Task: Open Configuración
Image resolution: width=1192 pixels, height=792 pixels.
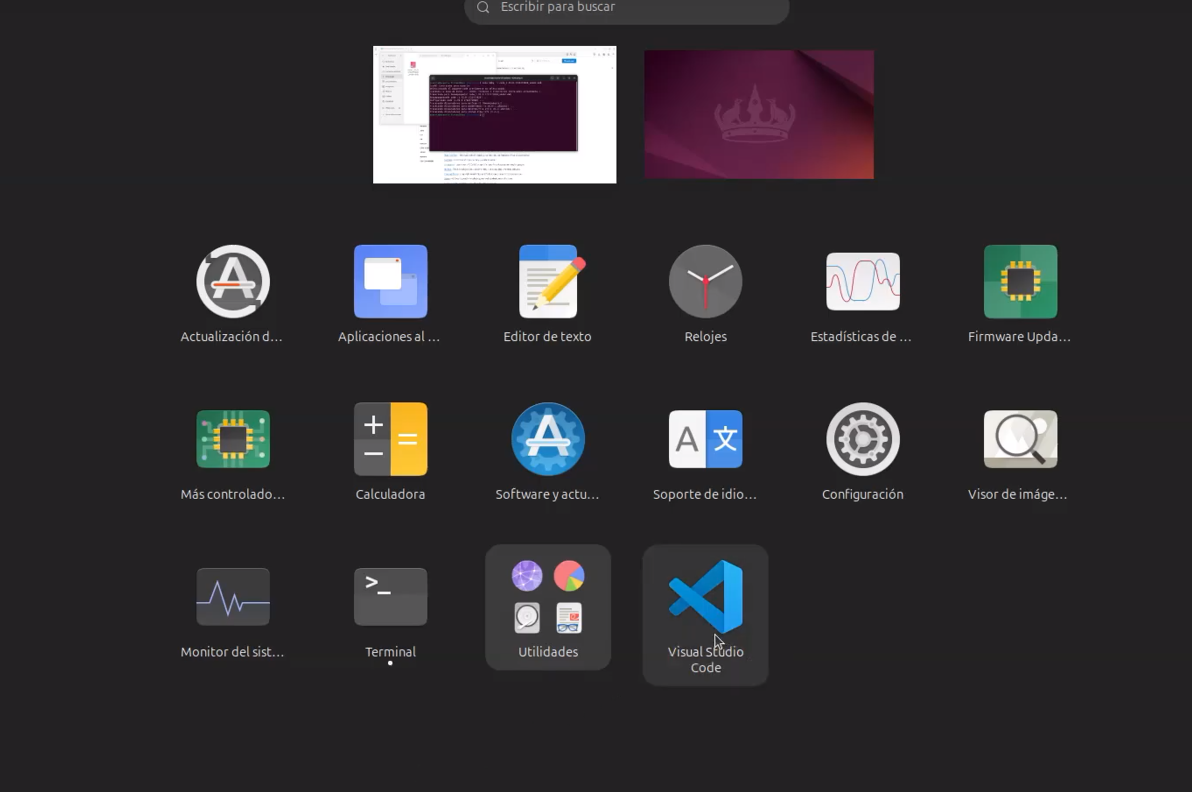Action: pos(862,438)
